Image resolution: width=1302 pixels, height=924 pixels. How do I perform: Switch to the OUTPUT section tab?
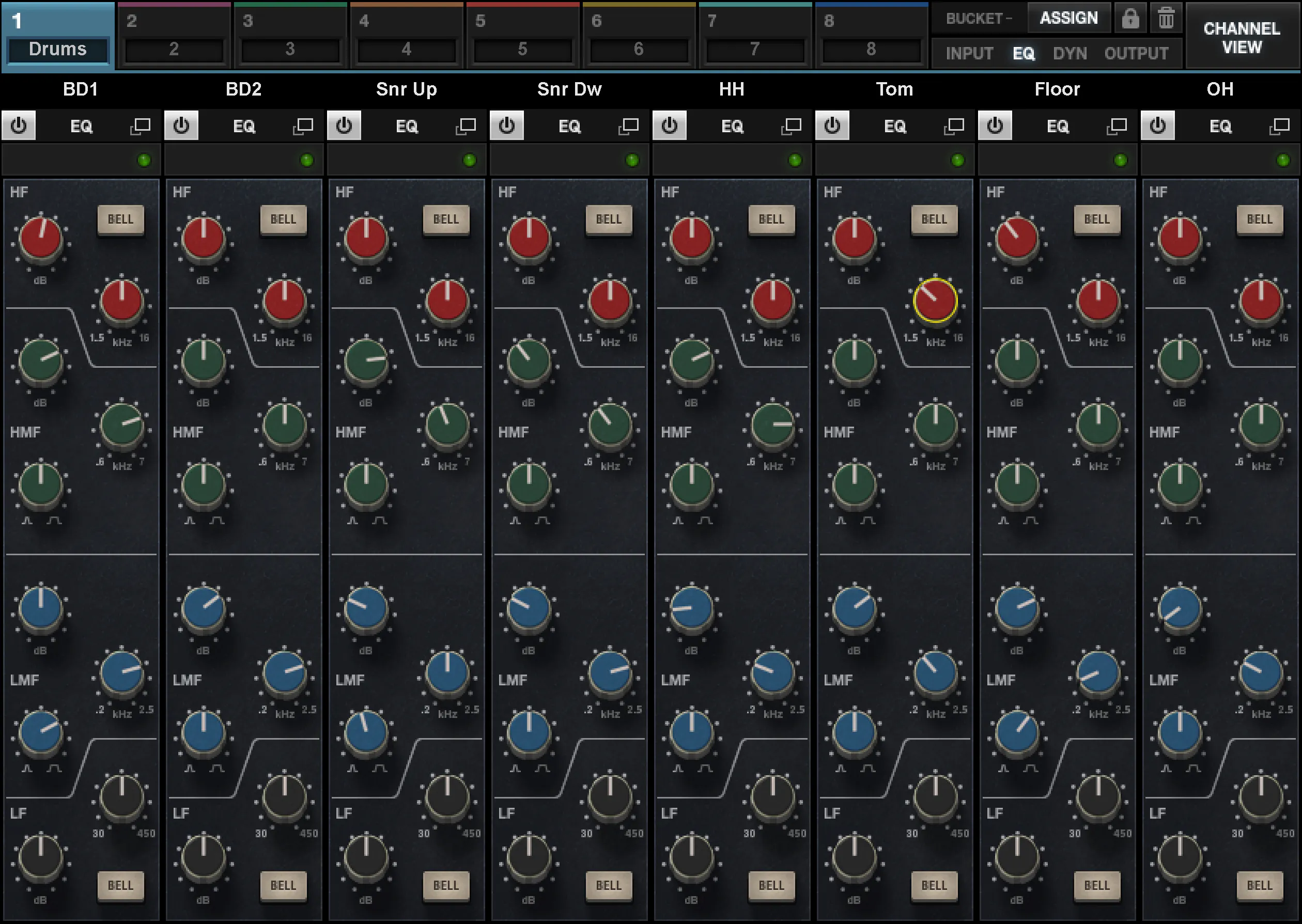coord(1136,54)
